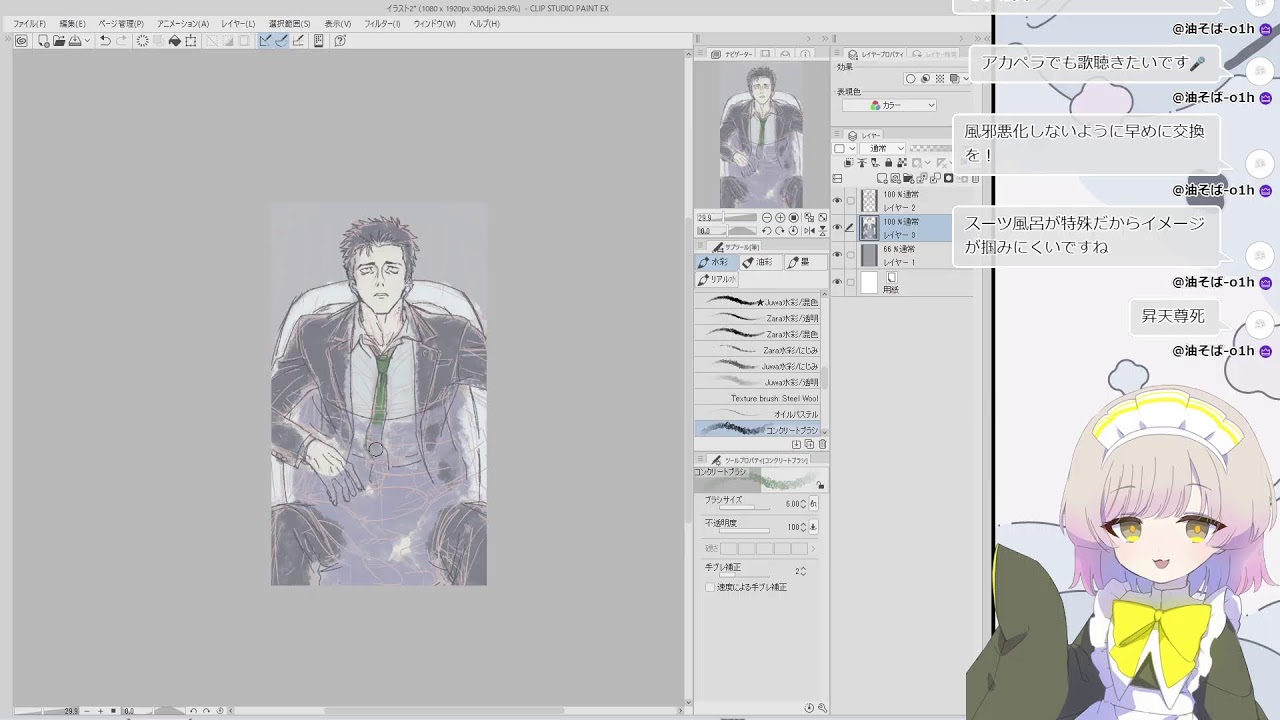Open the 通常 blending mode dropdown

coord(884,149)
